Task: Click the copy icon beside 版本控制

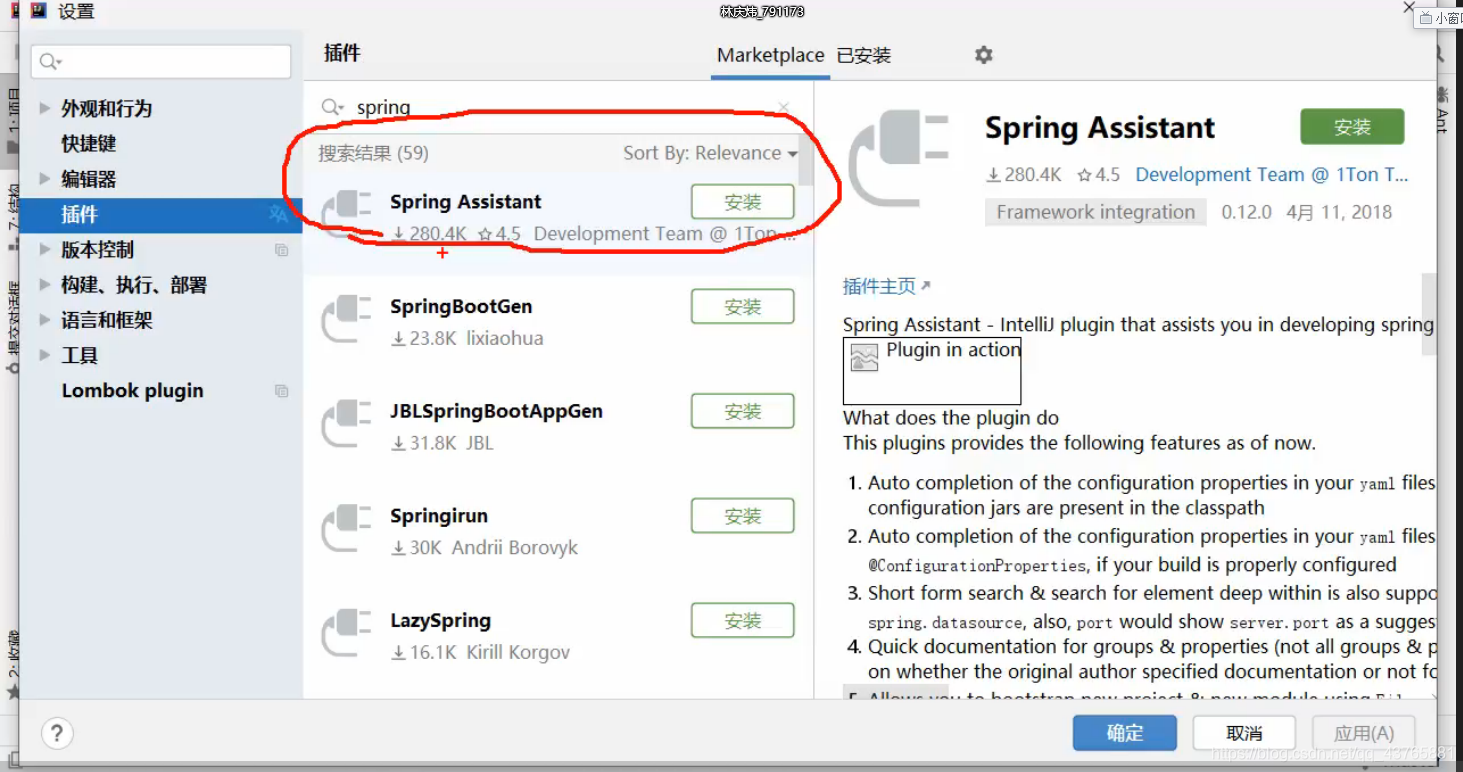Action: [x=282, y=250]
